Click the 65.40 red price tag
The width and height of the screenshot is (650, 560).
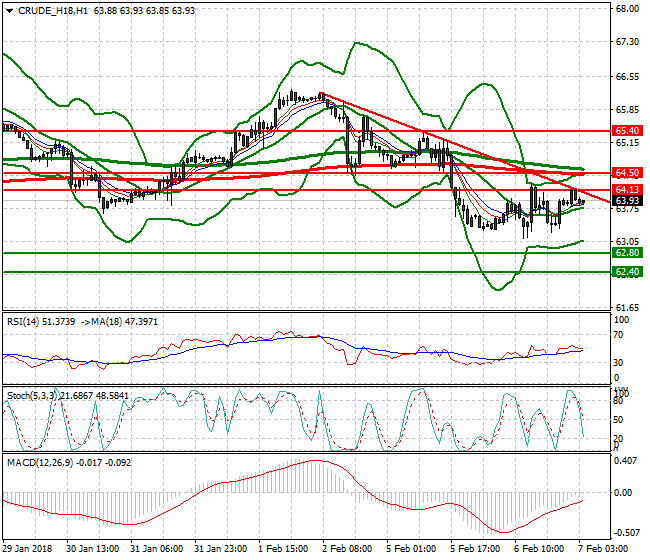[627, 131]
